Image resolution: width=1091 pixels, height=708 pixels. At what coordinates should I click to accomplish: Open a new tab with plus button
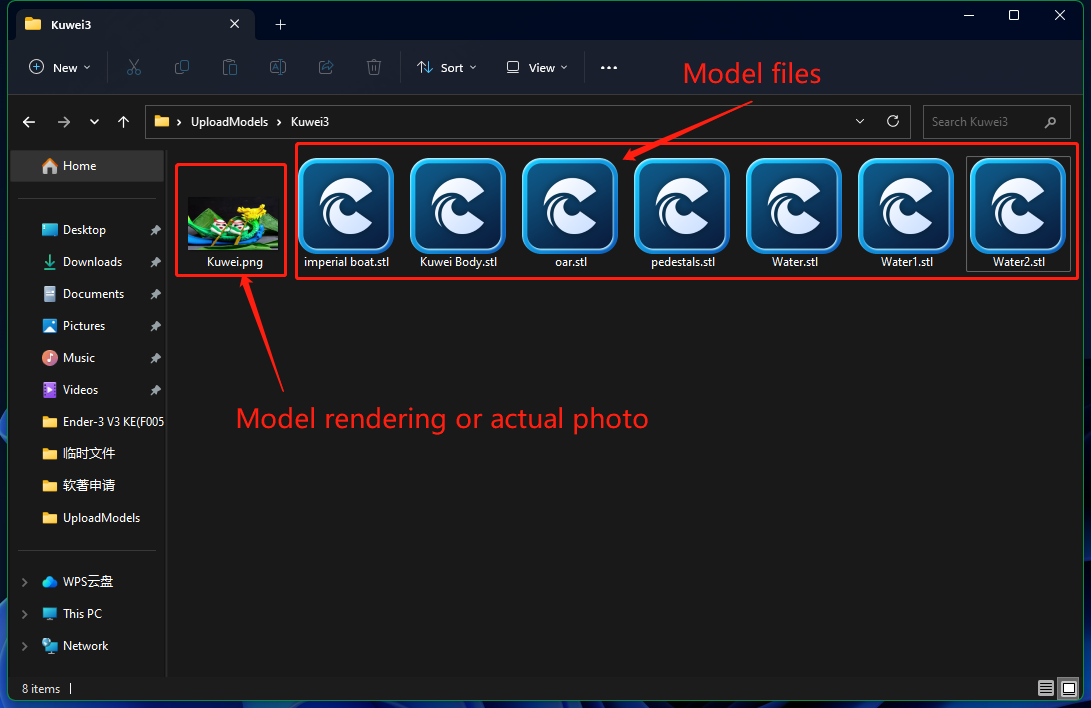(280, 24)
